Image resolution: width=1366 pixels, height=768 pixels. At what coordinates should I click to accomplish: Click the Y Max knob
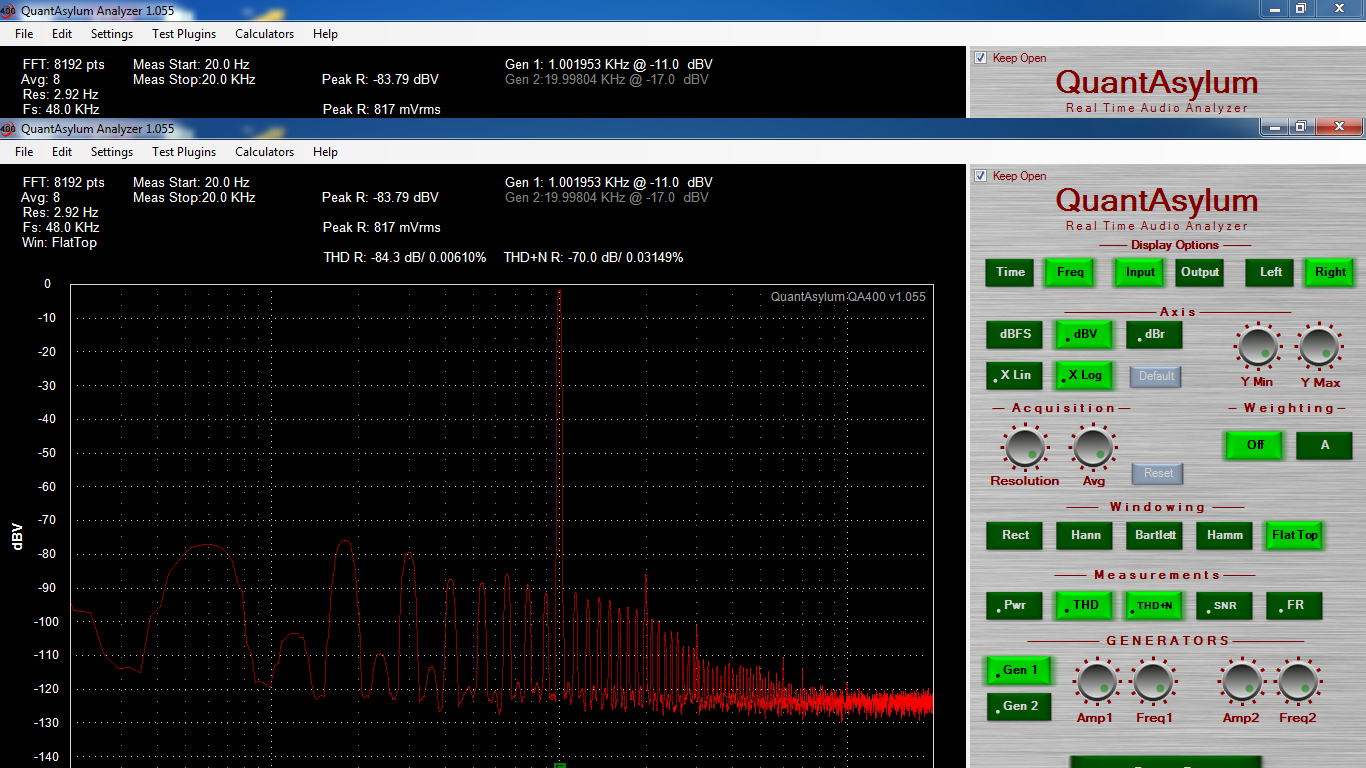[x=1320, y=347]
